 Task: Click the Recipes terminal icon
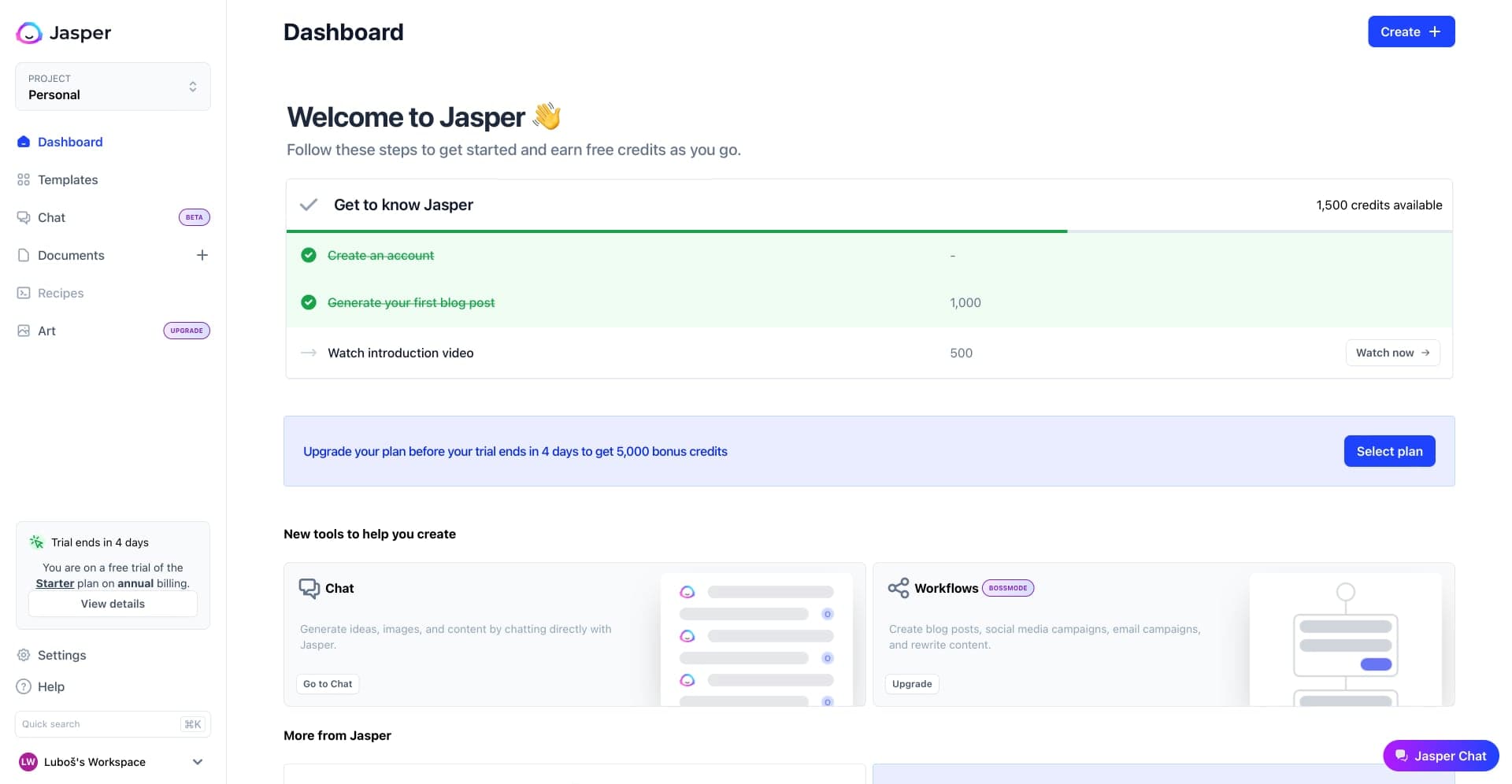click(x=24, y=293)
